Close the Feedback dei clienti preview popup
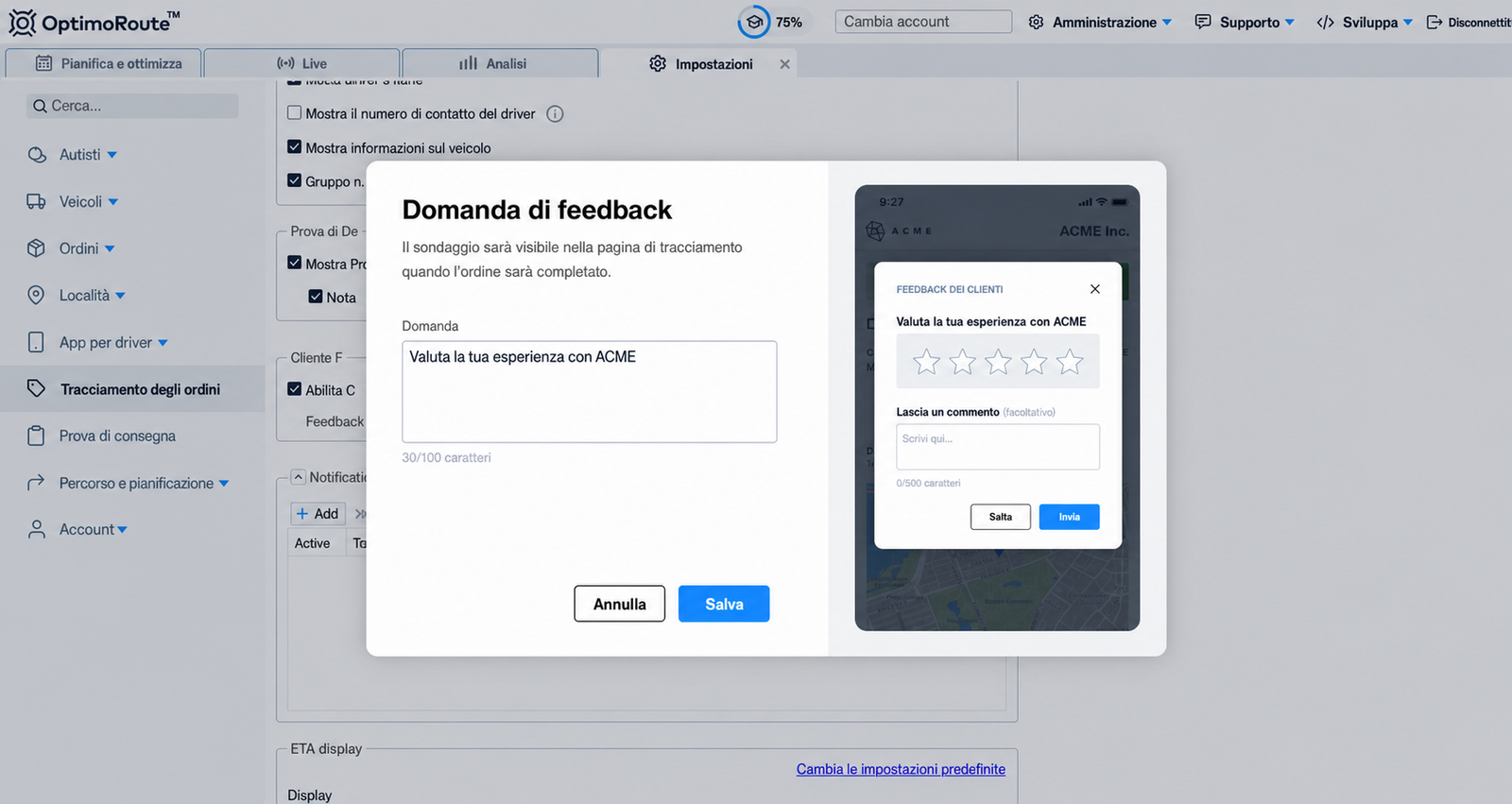This screenshot has width=1512, height=804. tap(1094, 289)
